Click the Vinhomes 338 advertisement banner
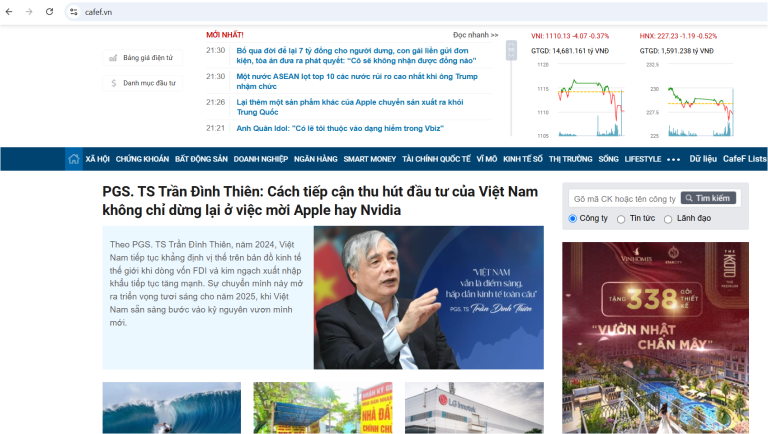768x434 pixels. click(655, 338)
